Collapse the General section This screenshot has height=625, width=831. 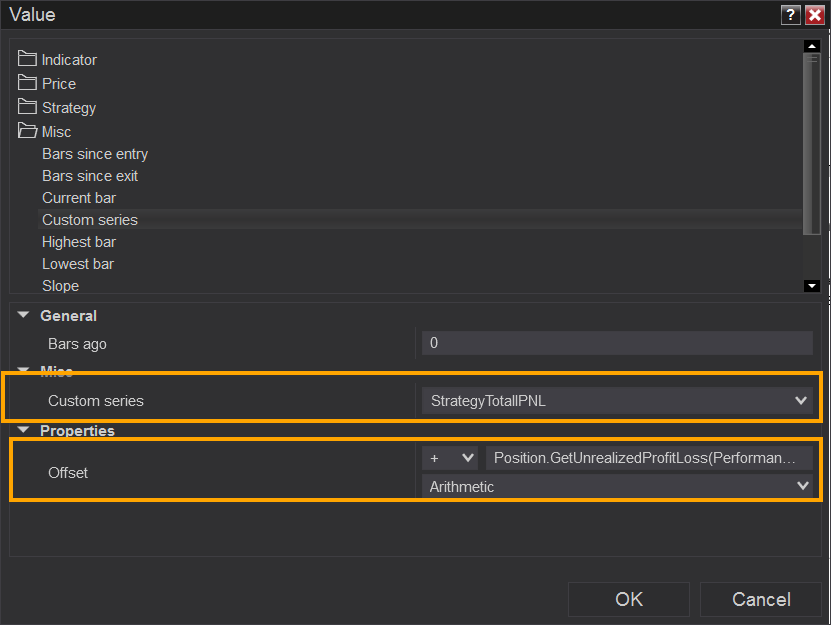(23, 316)
